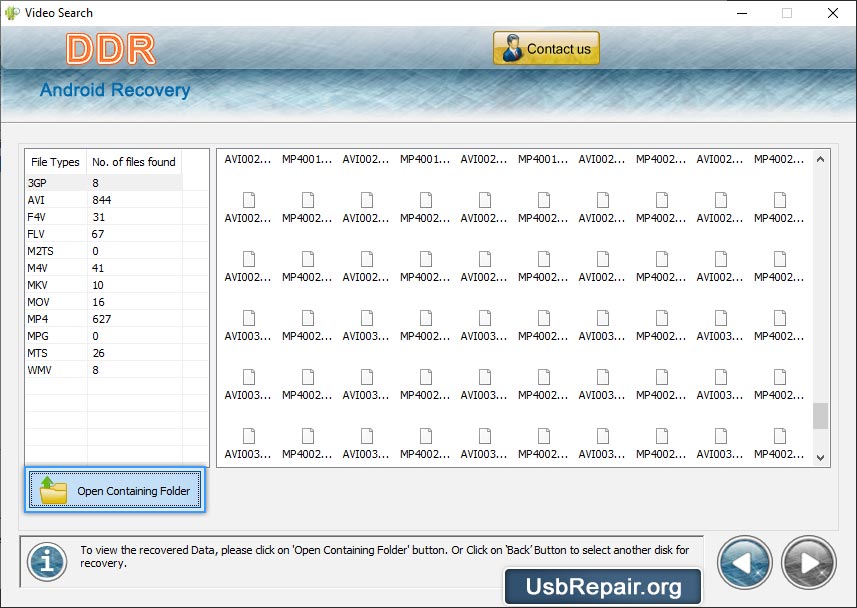Image resolution: width=857 pixels, height=608 pixels.
Task: Select the AVI file type row
Action: click(x=104, y=200)
